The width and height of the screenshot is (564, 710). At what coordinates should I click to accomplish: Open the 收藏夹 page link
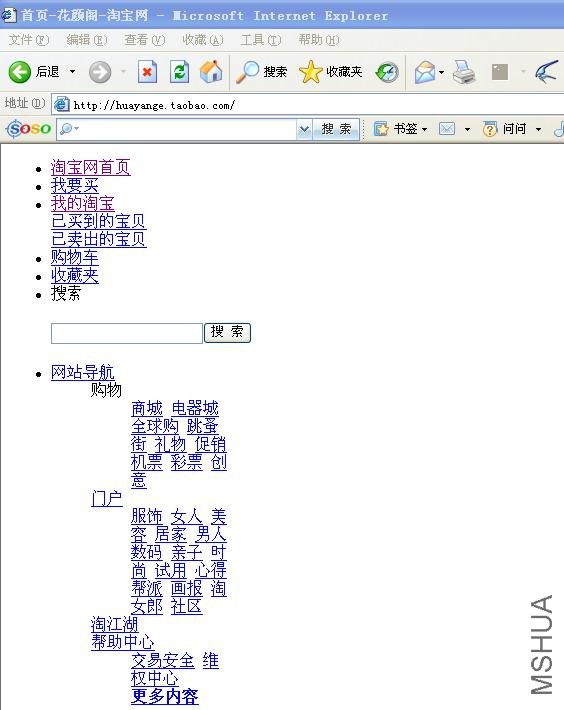click(x=75, y=275)
